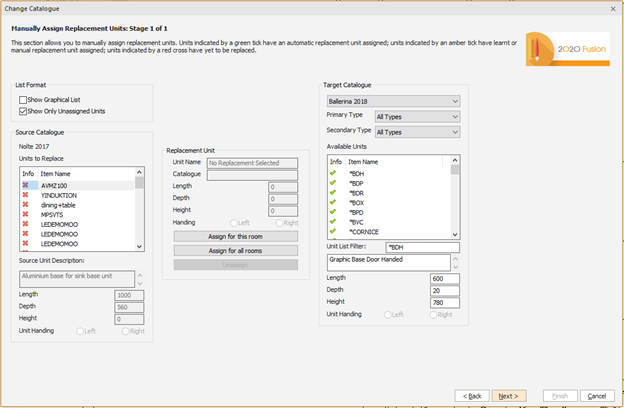Click red cross icon beside YINDUKTION
The height and width of the screenshot is (408, 624).
click(x=25, y=195)
